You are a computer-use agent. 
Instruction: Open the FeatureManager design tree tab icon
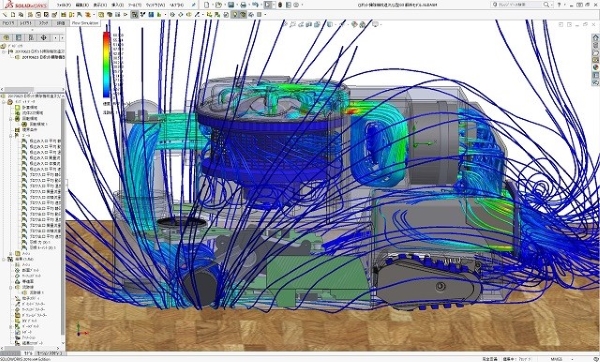(x=7, y=38)
